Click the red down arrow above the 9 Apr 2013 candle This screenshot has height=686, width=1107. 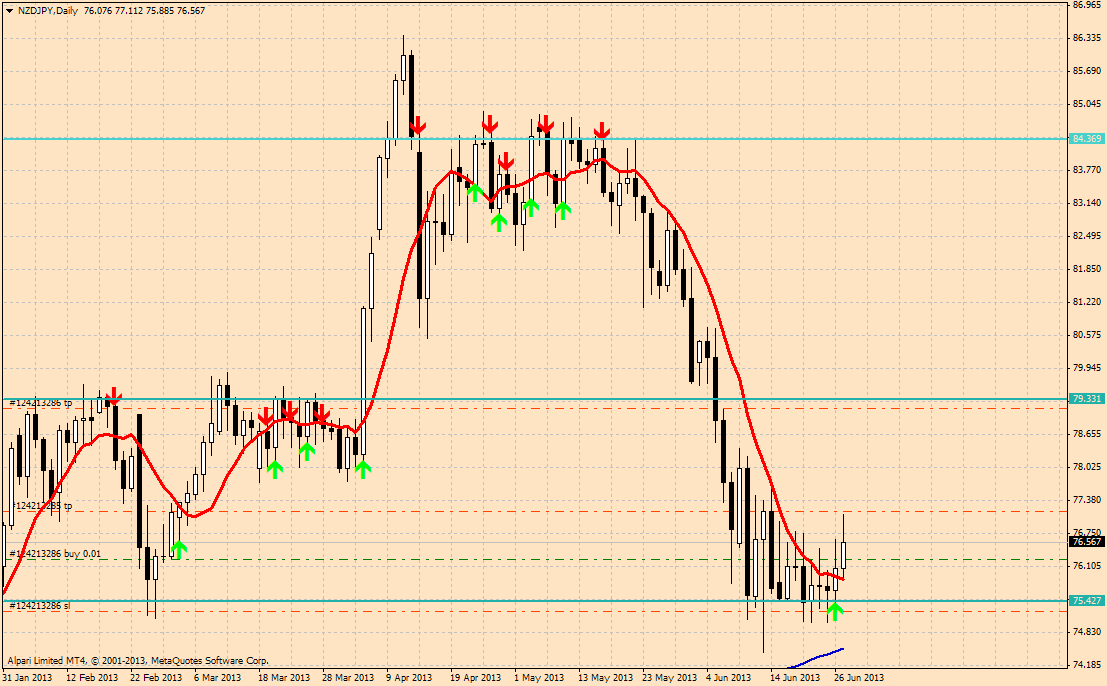coord(418,126)
